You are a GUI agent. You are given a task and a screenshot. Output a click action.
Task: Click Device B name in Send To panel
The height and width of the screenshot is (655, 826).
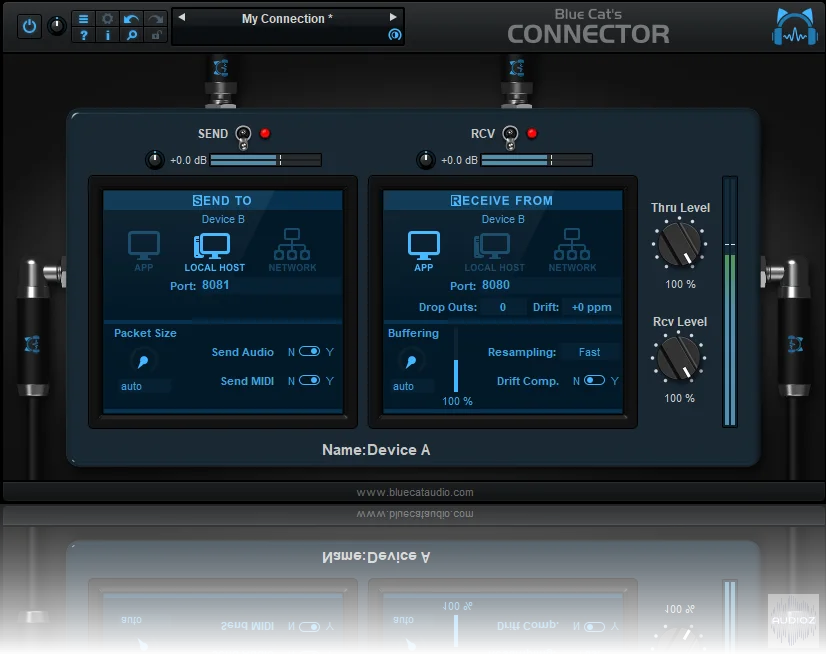coord(223,219)
